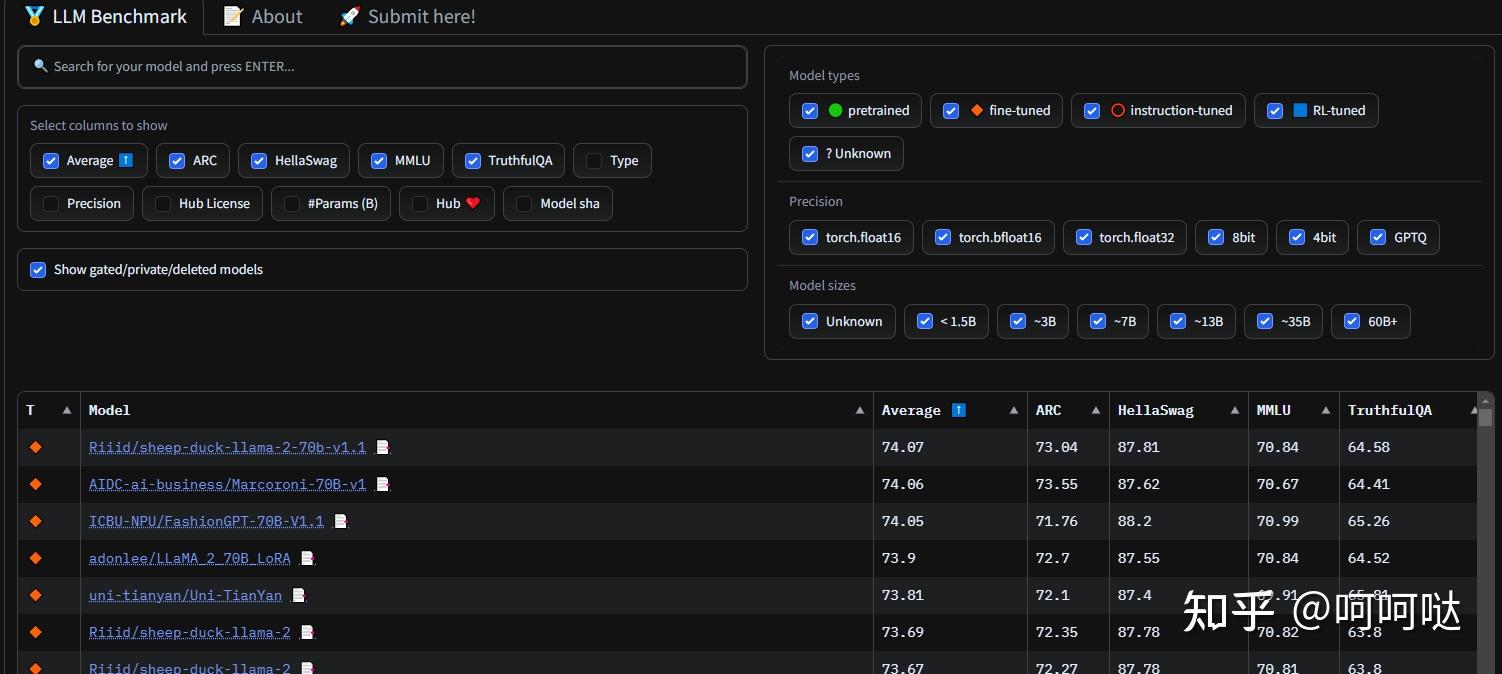Switch to the About tab
Screen dimensions: 1502x674
[262, 16]
